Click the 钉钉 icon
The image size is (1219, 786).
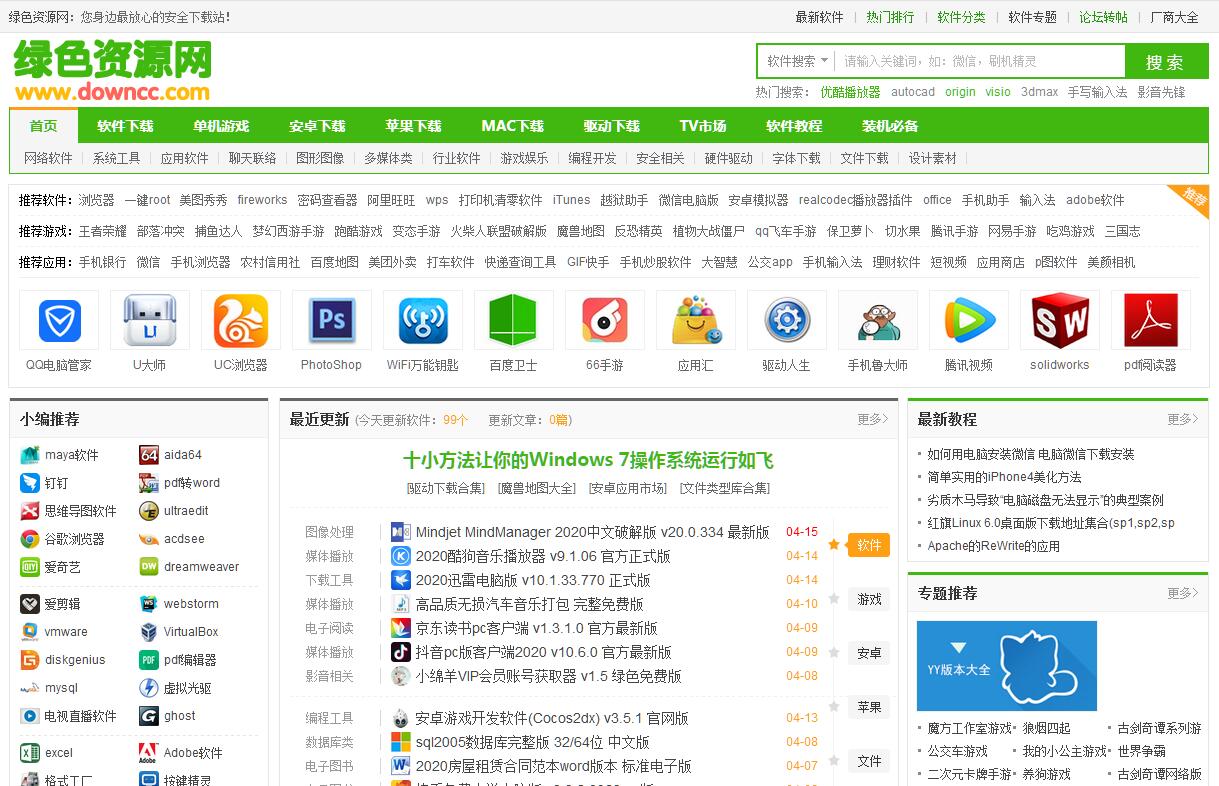pyautogui.click(x=29, y=483)
